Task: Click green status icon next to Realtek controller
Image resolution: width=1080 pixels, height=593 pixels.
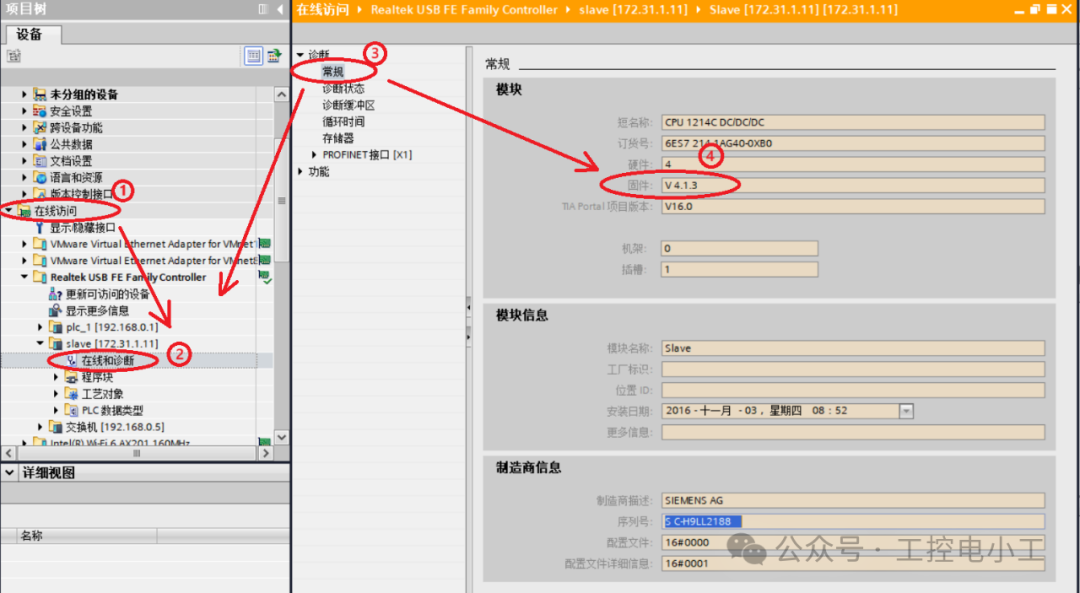Action: (x=264, y=277)
